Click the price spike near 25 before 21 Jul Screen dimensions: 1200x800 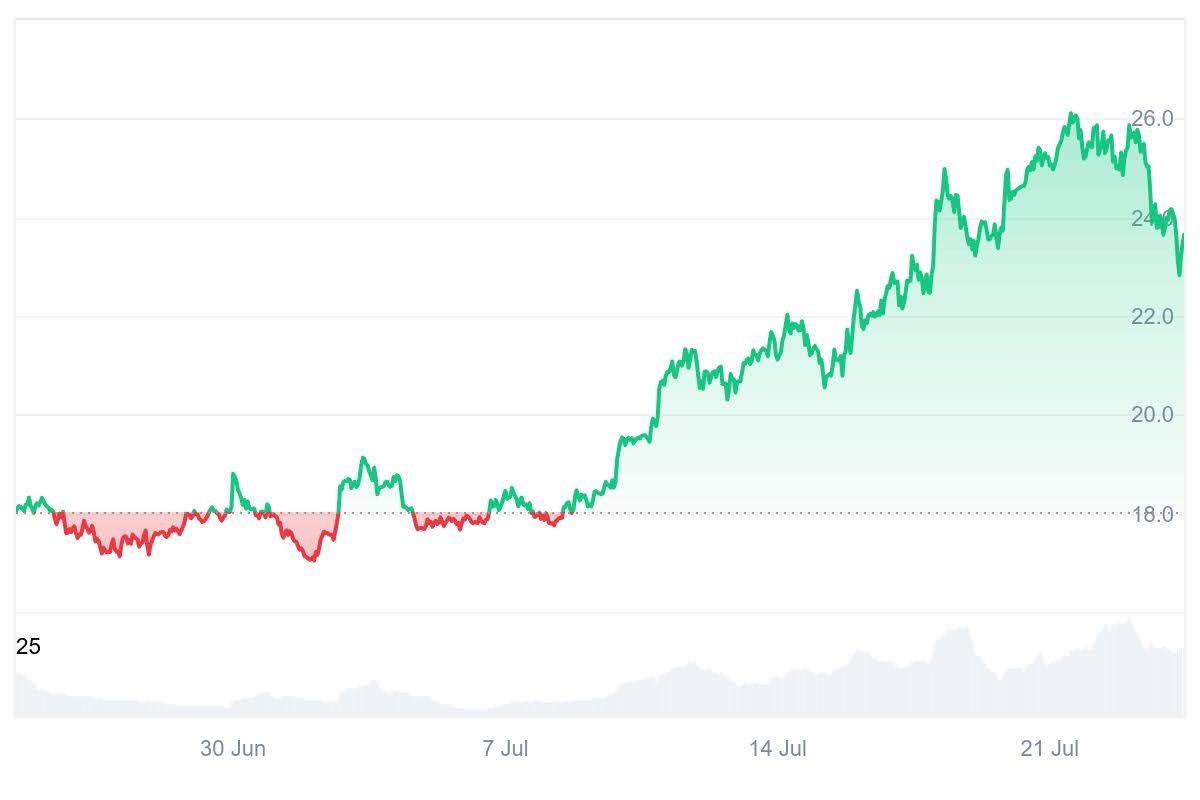click(944, 171)
